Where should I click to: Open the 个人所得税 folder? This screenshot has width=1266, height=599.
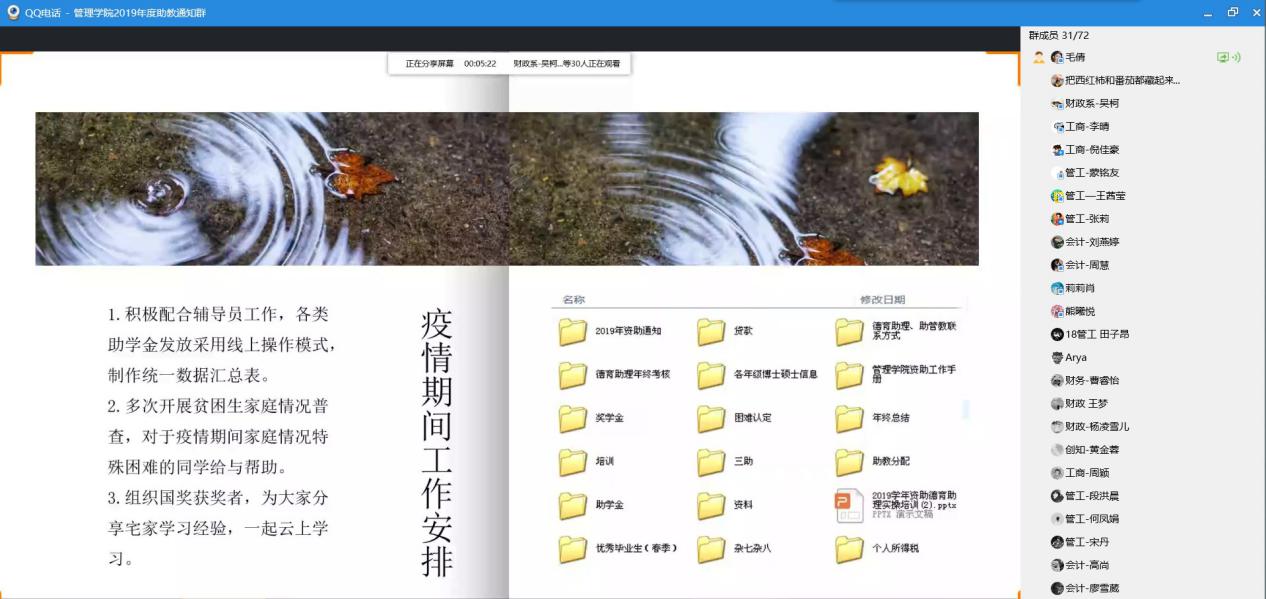849,549
